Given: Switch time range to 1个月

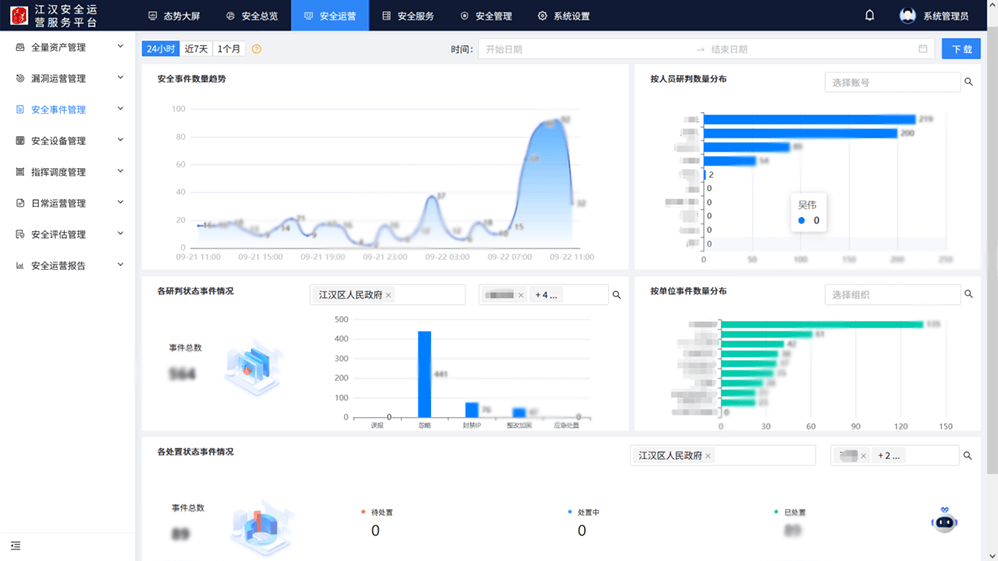Looking at the screenshot, I should pos(229,49).
